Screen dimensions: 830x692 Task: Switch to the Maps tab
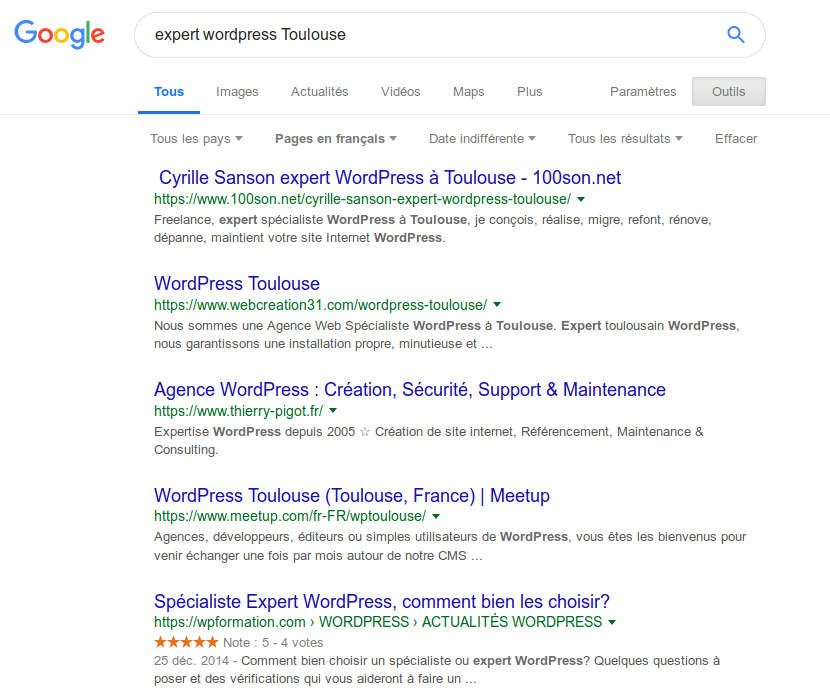(x=468, y=91)
